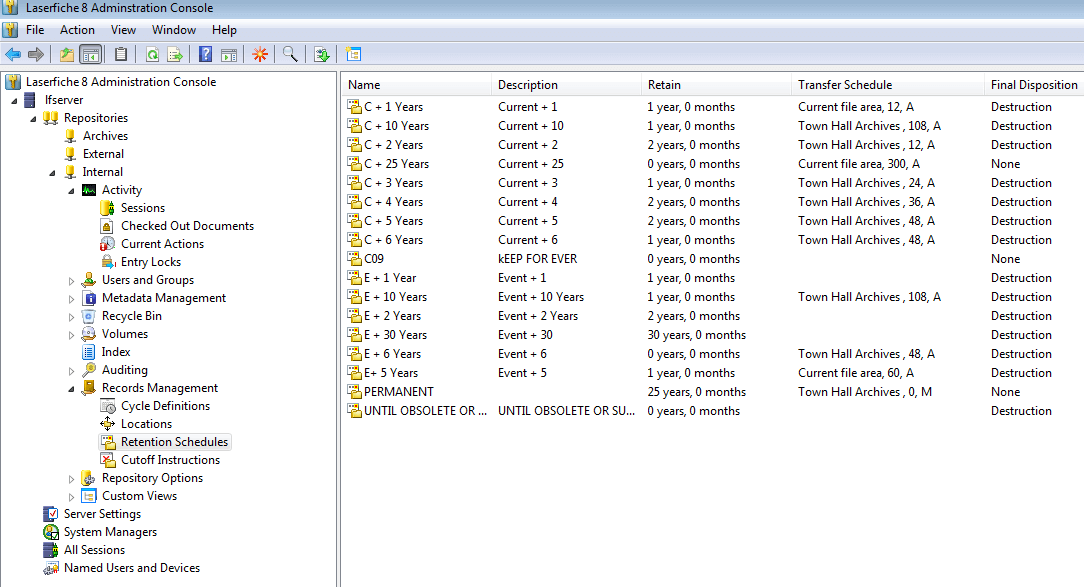This screenshot has height=587, width=1084.
Task: Click the green Refresh toolbar icon
Action: click(x=152, y=54)
